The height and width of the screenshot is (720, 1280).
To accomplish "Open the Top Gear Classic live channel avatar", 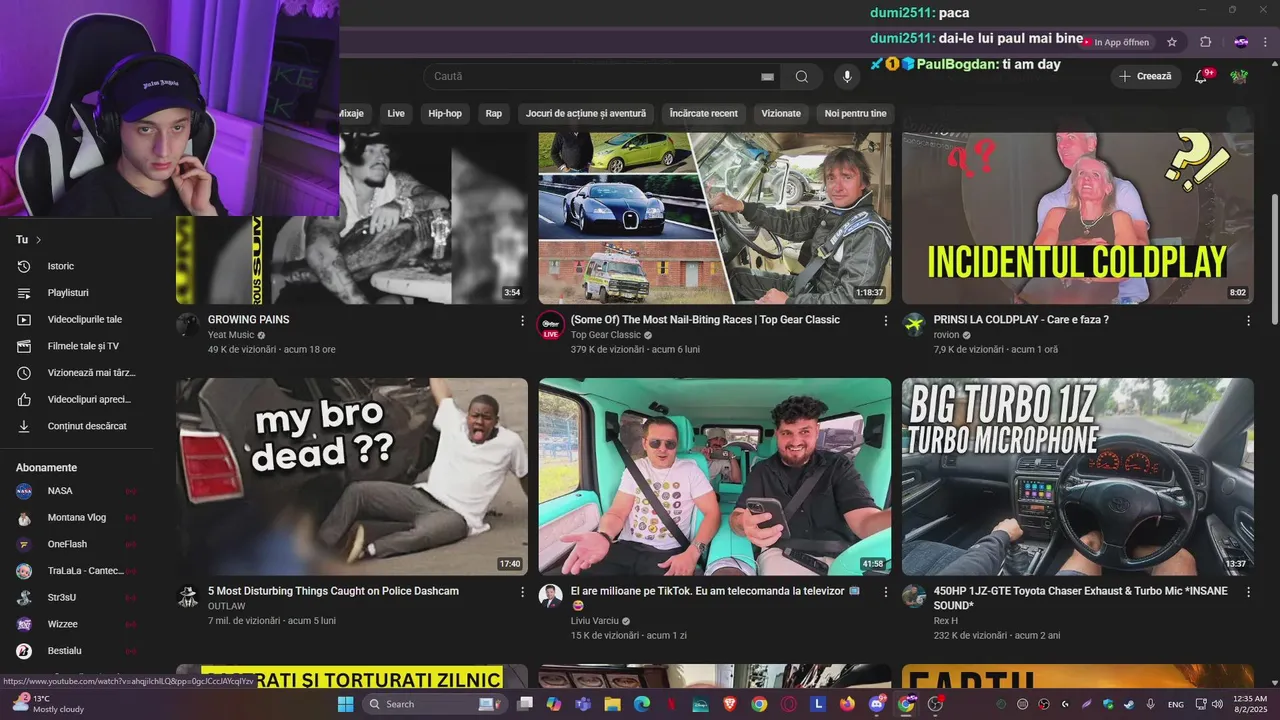I will 550,325.
